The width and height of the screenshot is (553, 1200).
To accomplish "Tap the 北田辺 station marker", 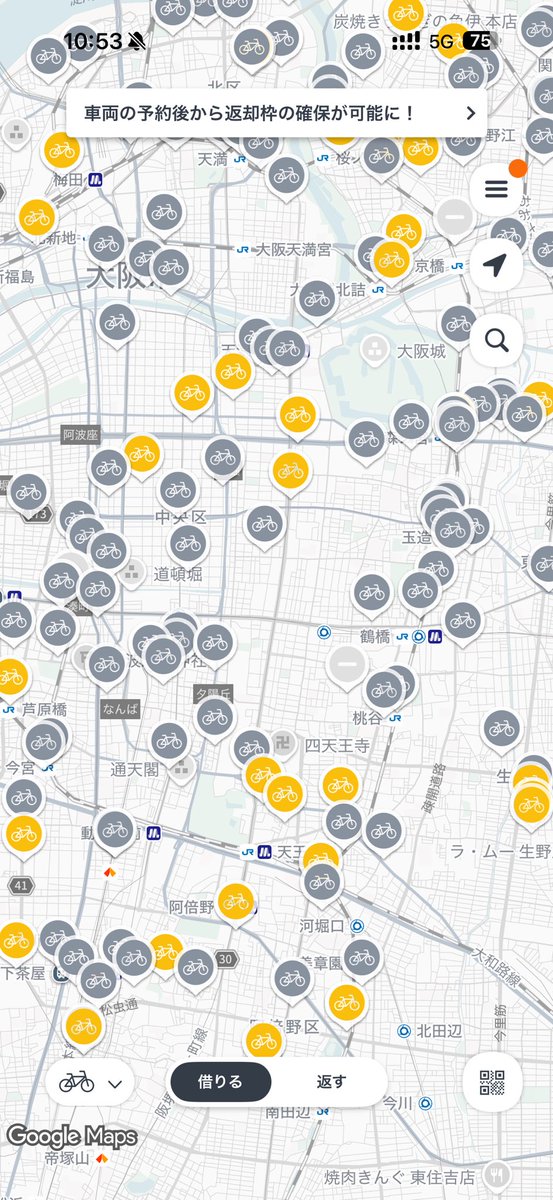I will tap(403, 1030).
